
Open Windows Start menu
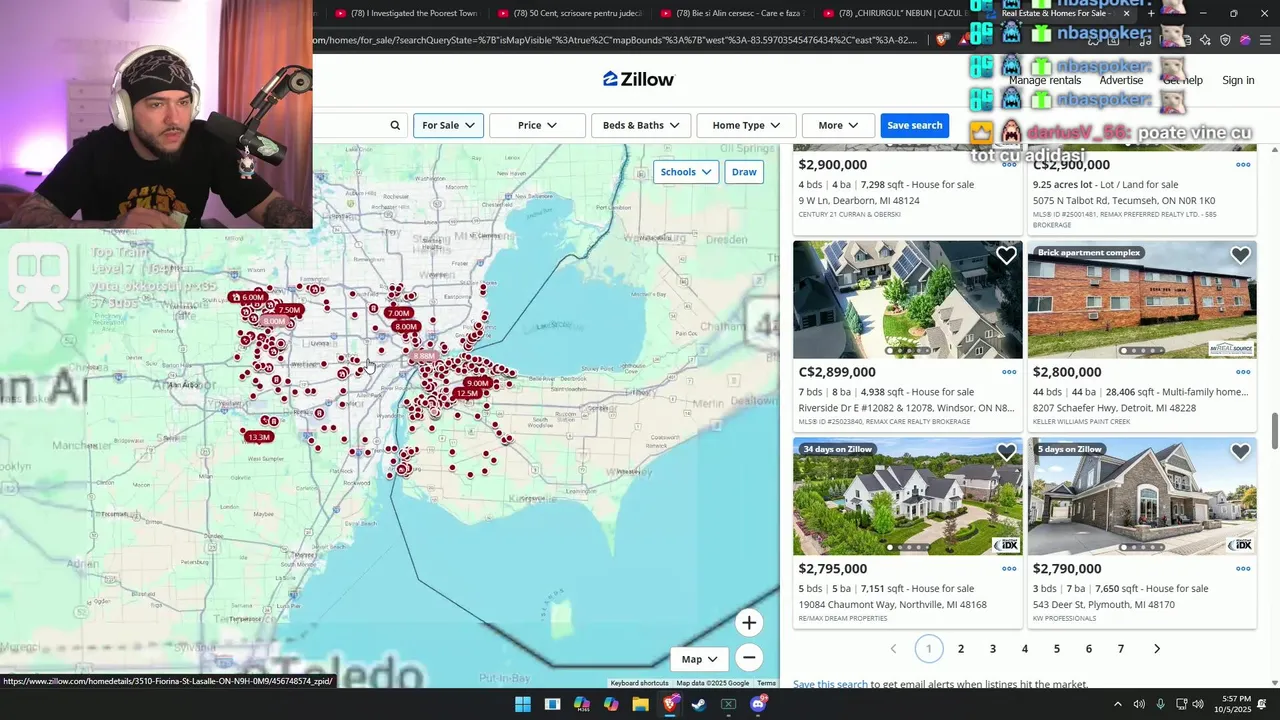[523, 704]
